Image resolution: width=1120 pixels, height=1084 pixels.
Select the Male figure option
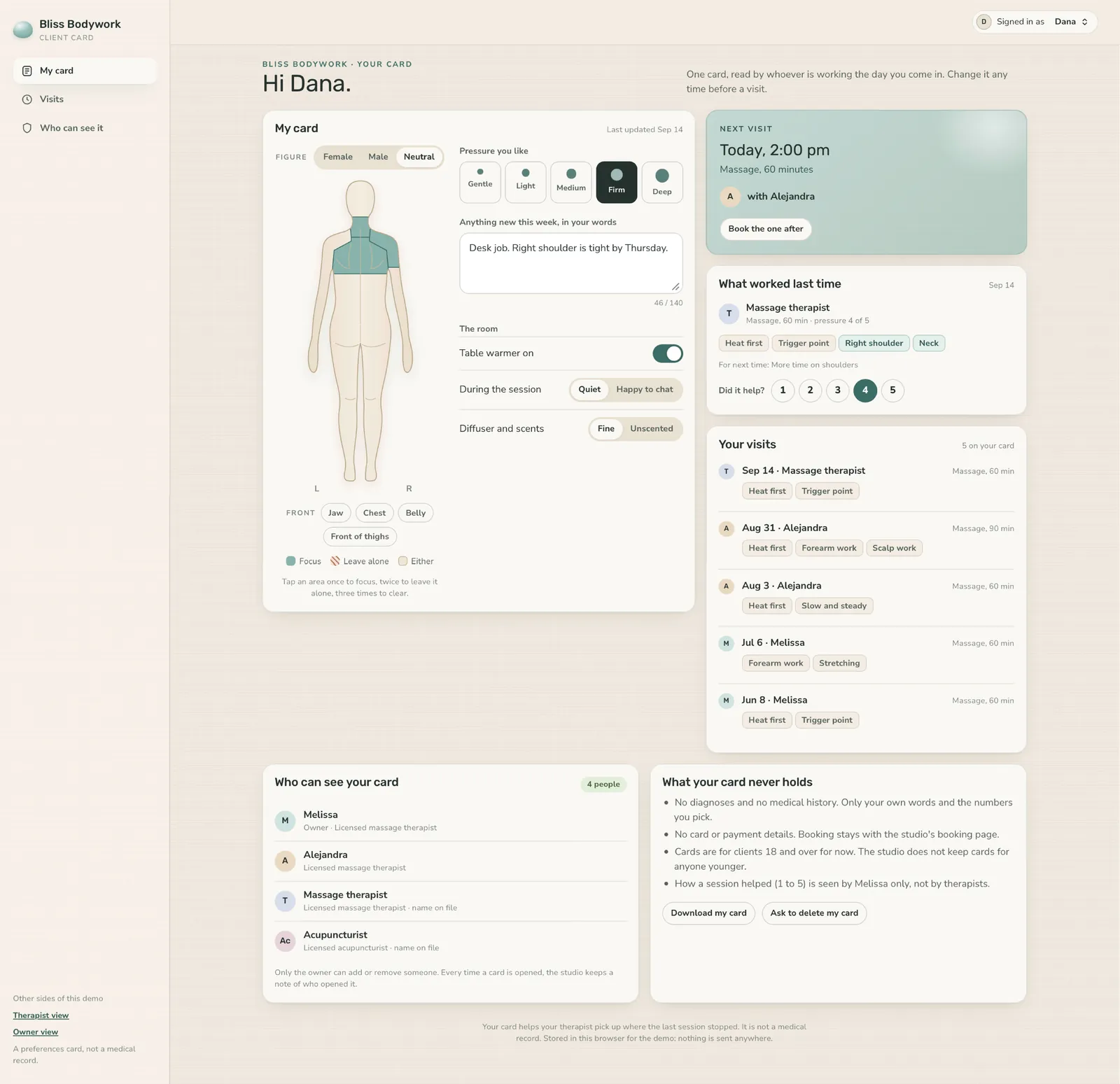[378, 157]
